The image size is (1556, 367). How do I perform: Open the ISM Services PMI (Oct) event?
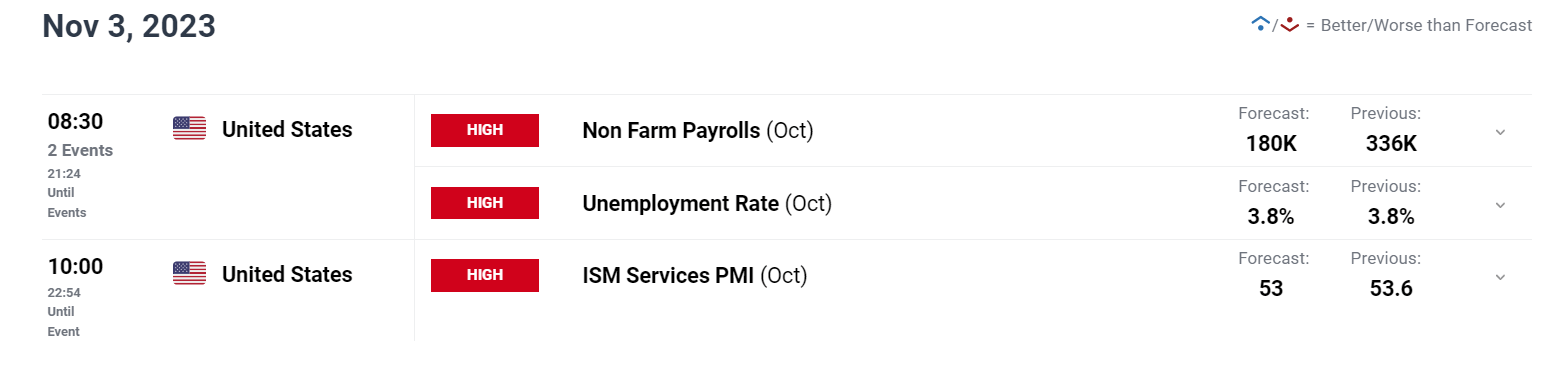click(694, 275)
